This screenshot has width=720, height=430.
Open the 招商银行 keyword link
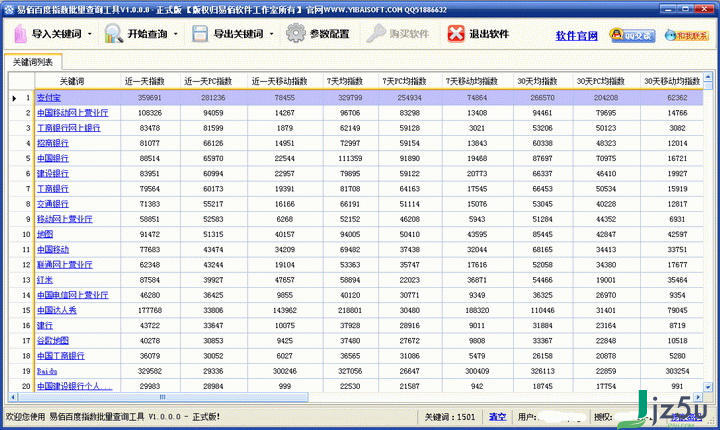53,143
